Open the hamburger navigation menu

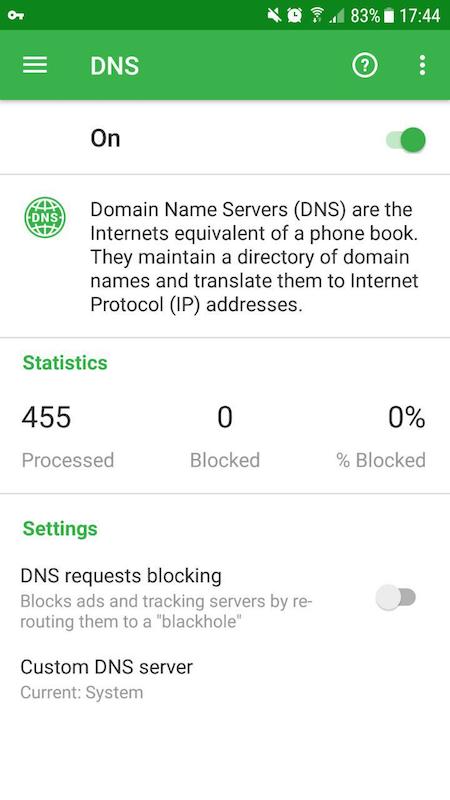35,65
